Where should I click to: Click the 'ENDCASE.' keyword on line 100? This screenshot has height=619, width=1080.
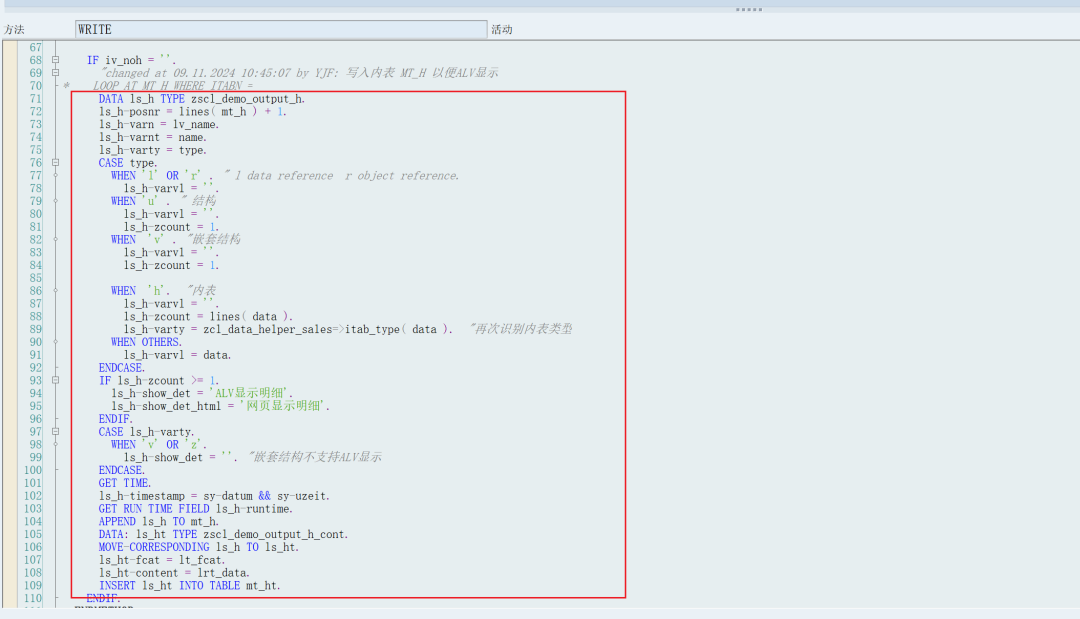[122, 470]
